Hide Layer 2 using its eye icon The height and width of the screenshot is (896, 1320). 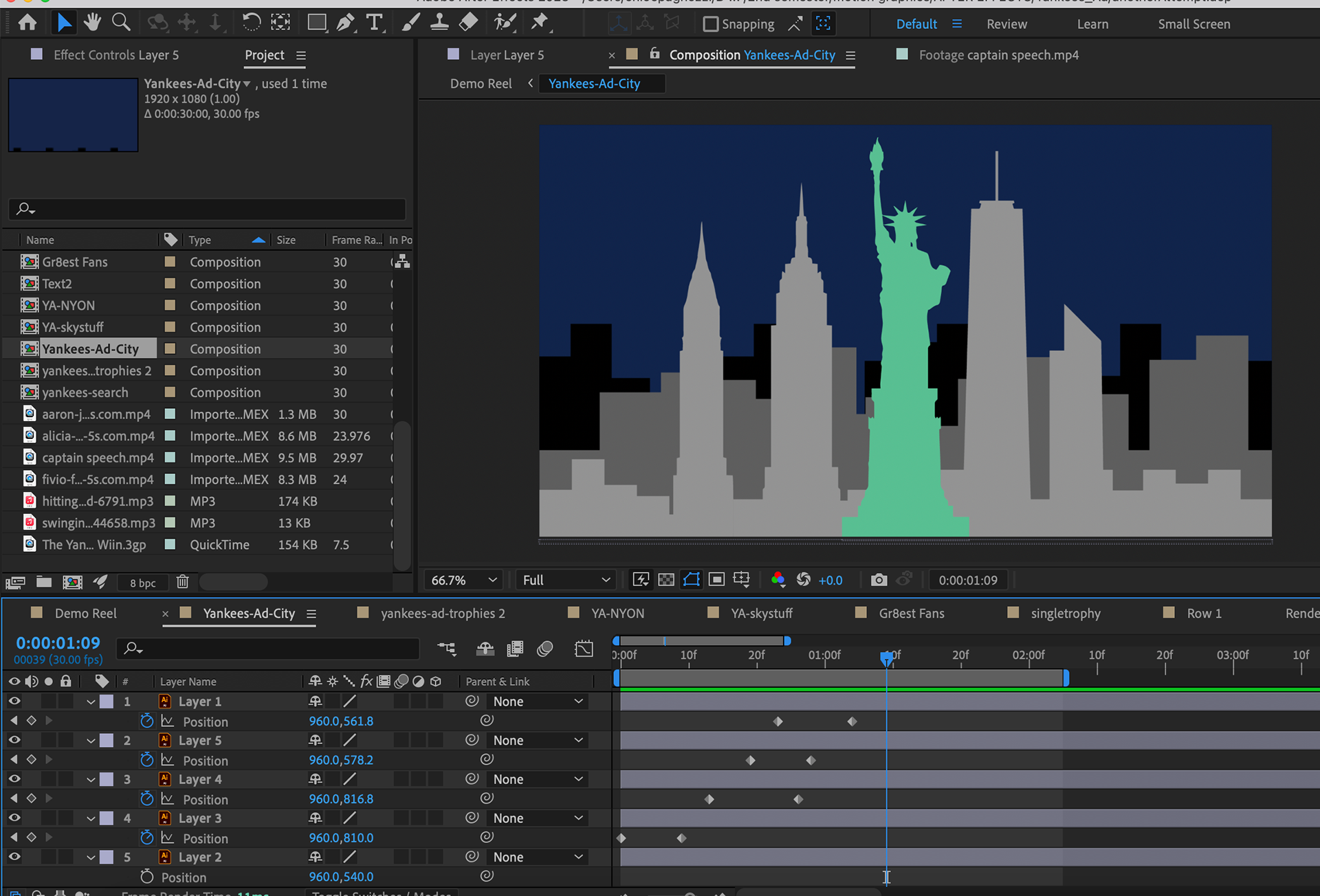14,857
